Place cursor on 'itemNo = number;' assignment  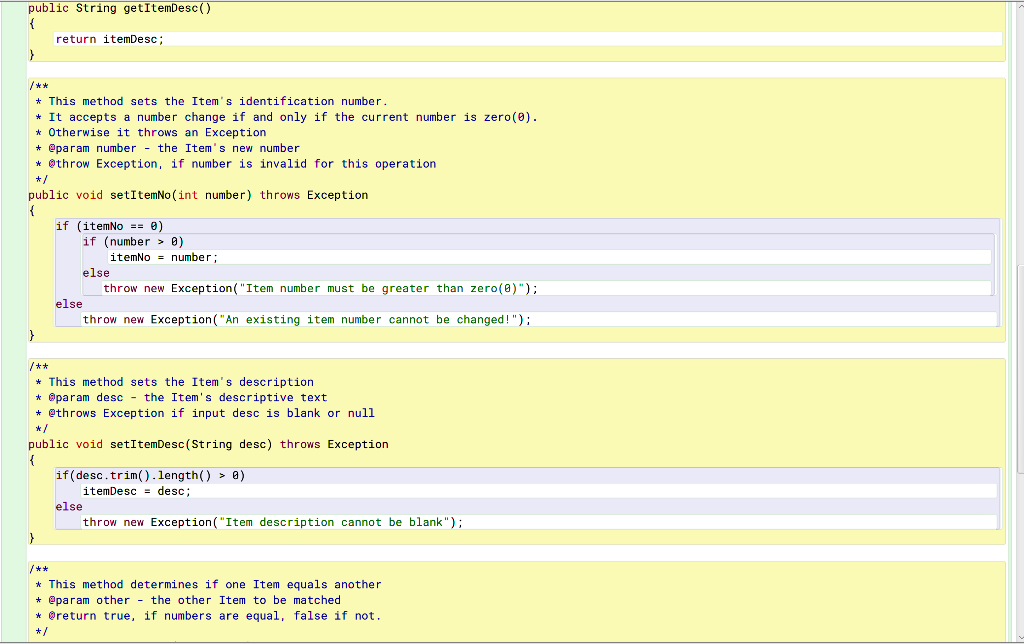tap(164, 257)
